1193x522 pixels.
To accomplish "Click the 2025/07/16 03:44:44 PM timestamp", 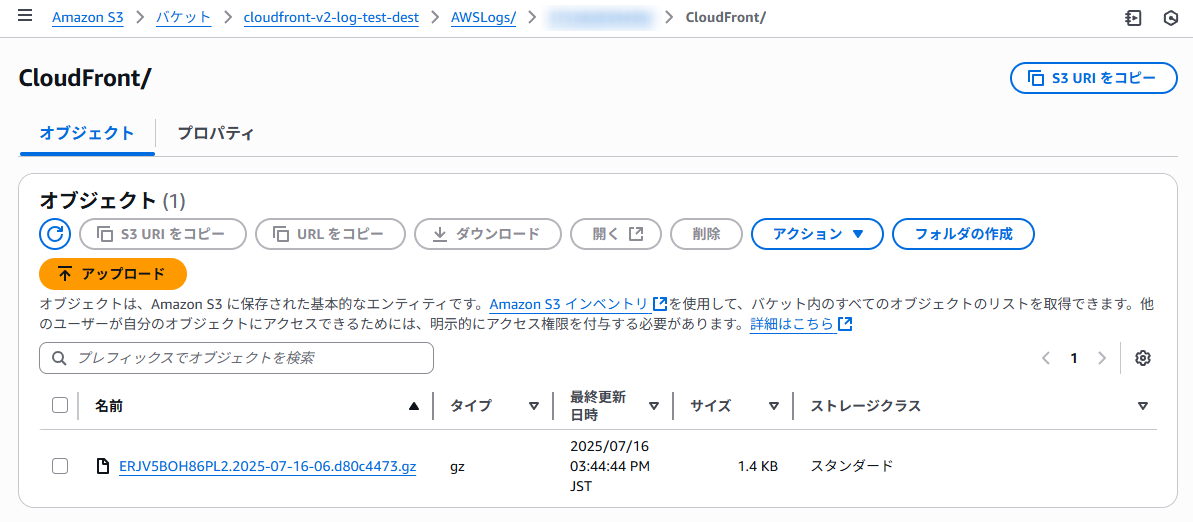I will 609,466.
